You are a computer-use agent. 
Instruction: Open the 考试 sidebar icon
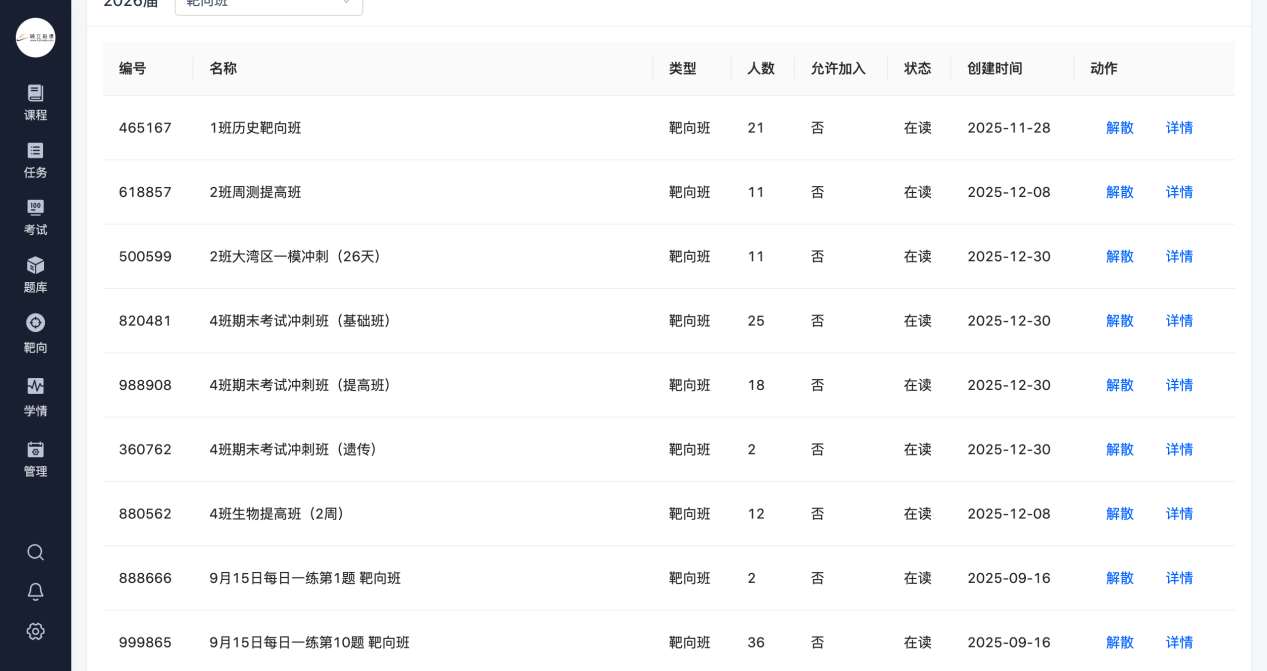tap(35, 217)
